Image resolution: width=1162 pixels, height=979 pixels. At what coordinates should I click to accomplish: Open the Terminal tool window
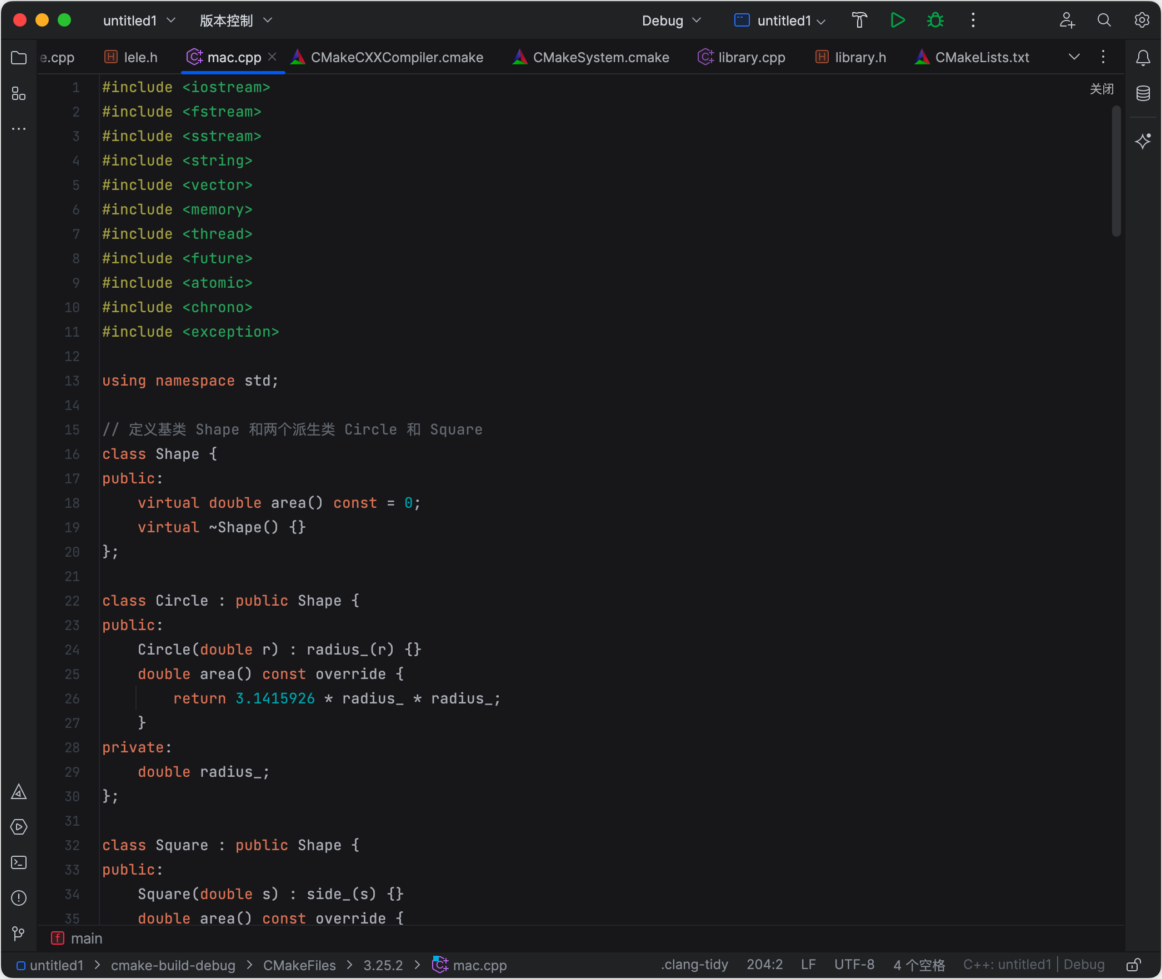pos(19,863)
